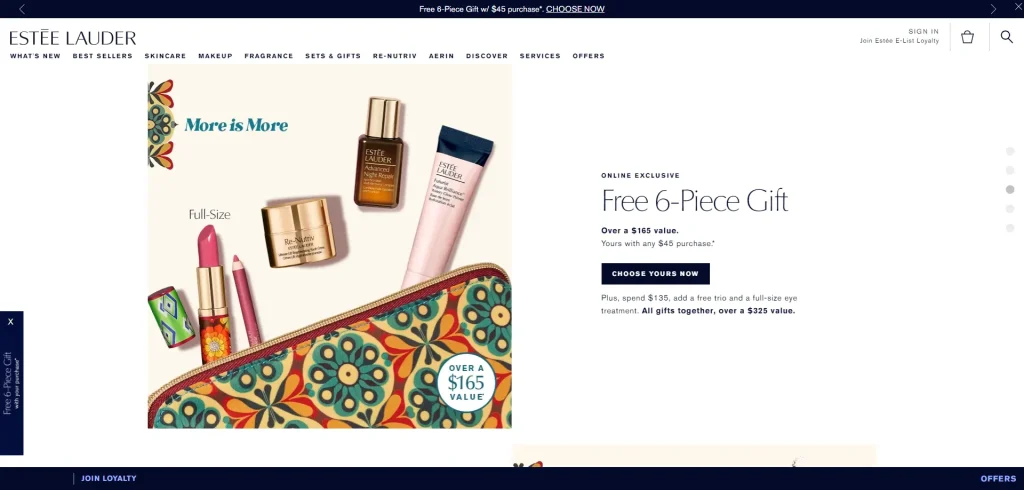Advance promo banner with right arrow
Image resolution: width=1024 pixels, height=490 pixels.
993,9
